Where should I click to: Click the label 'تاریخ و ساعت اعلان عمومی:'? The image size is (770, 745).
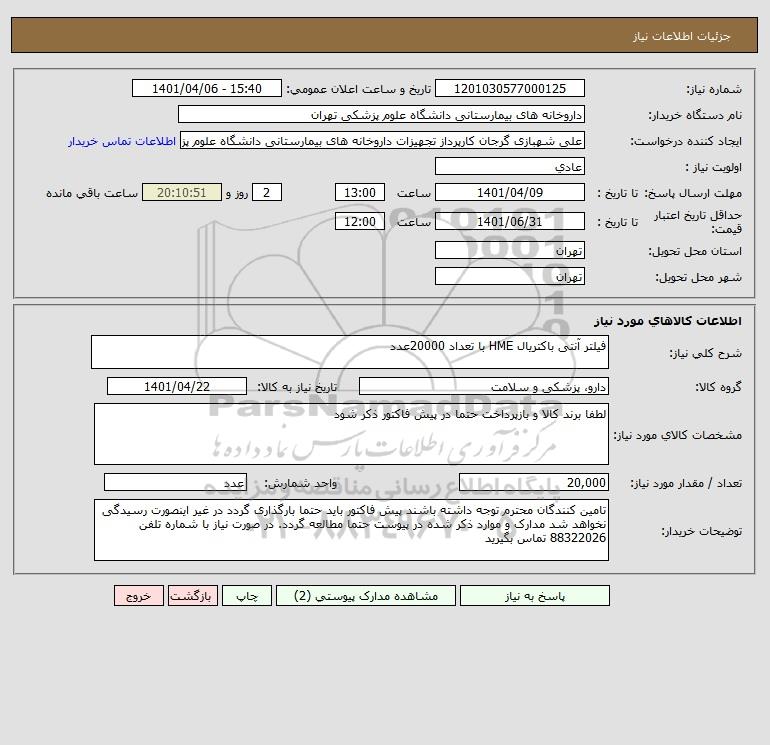358,89
